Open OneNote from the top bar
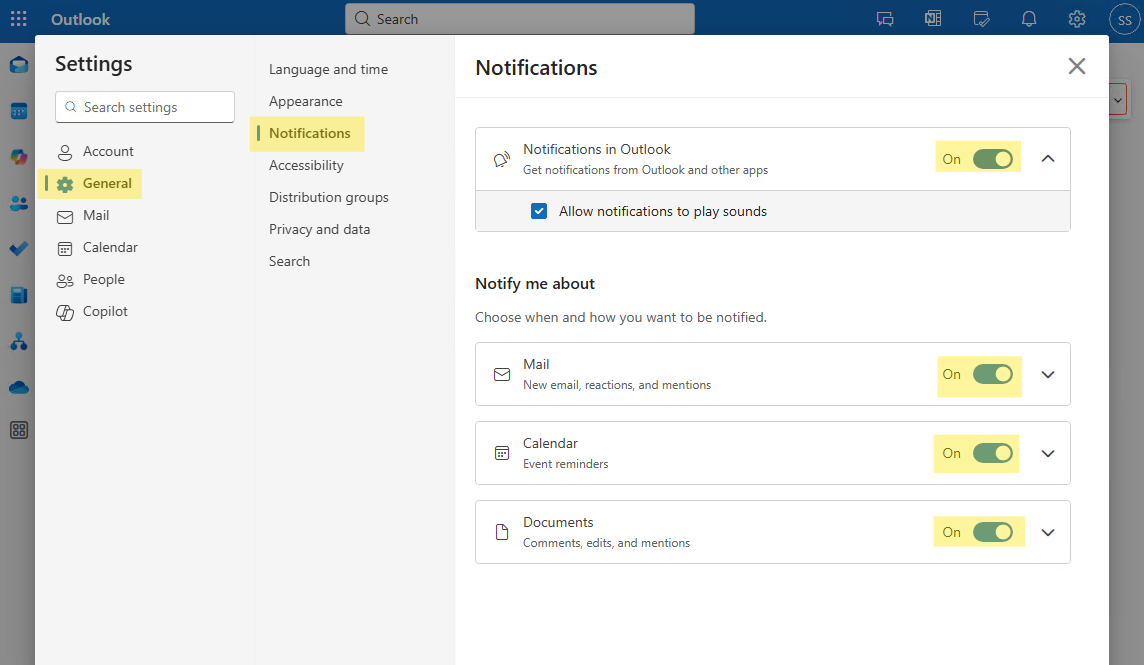Viewport: 1144px width, 665px height. (932, 17)
